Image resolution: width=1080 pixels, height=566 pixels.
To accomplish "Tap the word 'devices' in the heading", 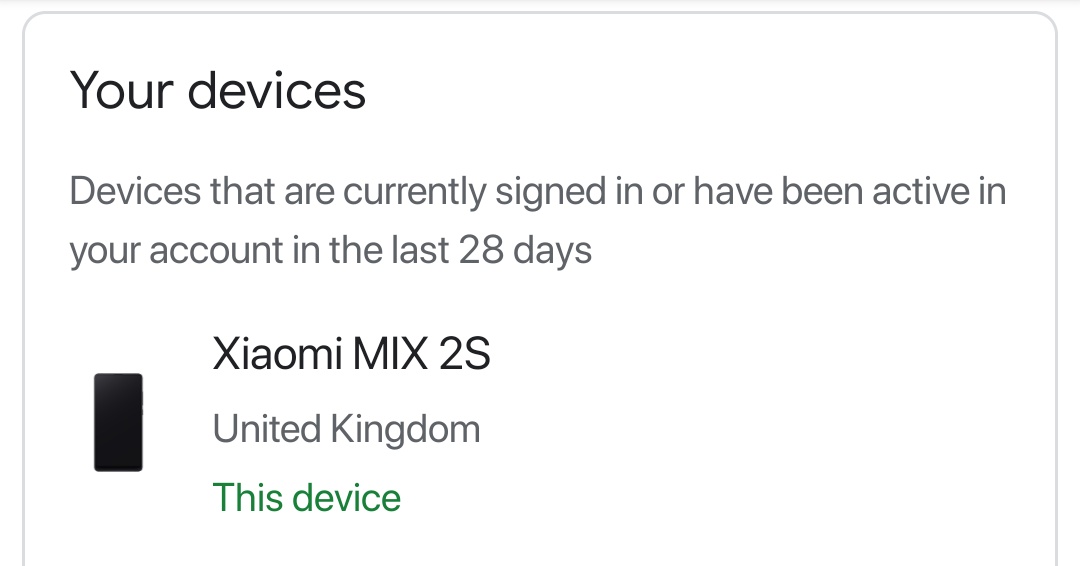I will (x=276, y=91).
